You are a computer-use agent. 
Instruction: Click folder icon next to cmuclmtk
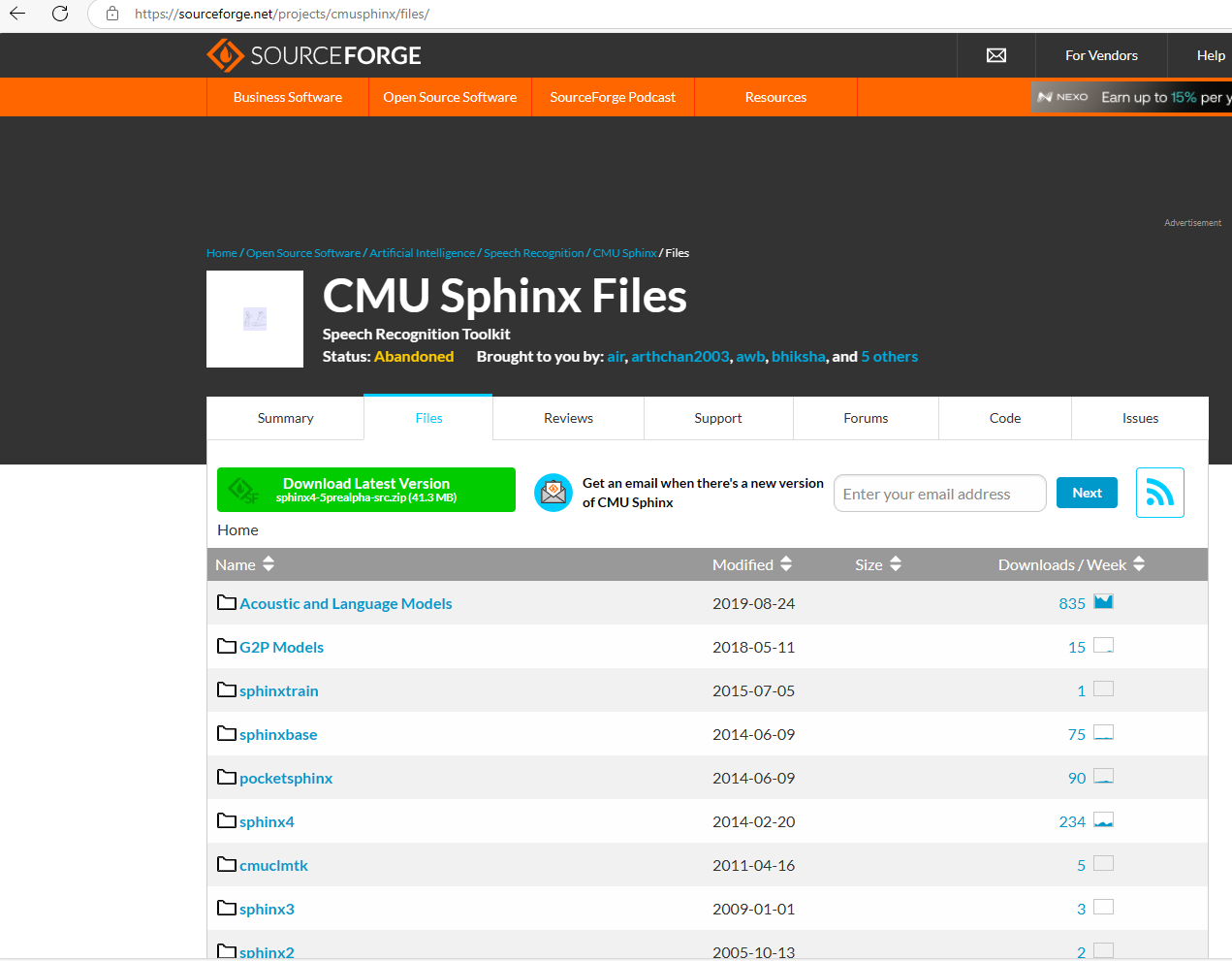pos(227,864)
